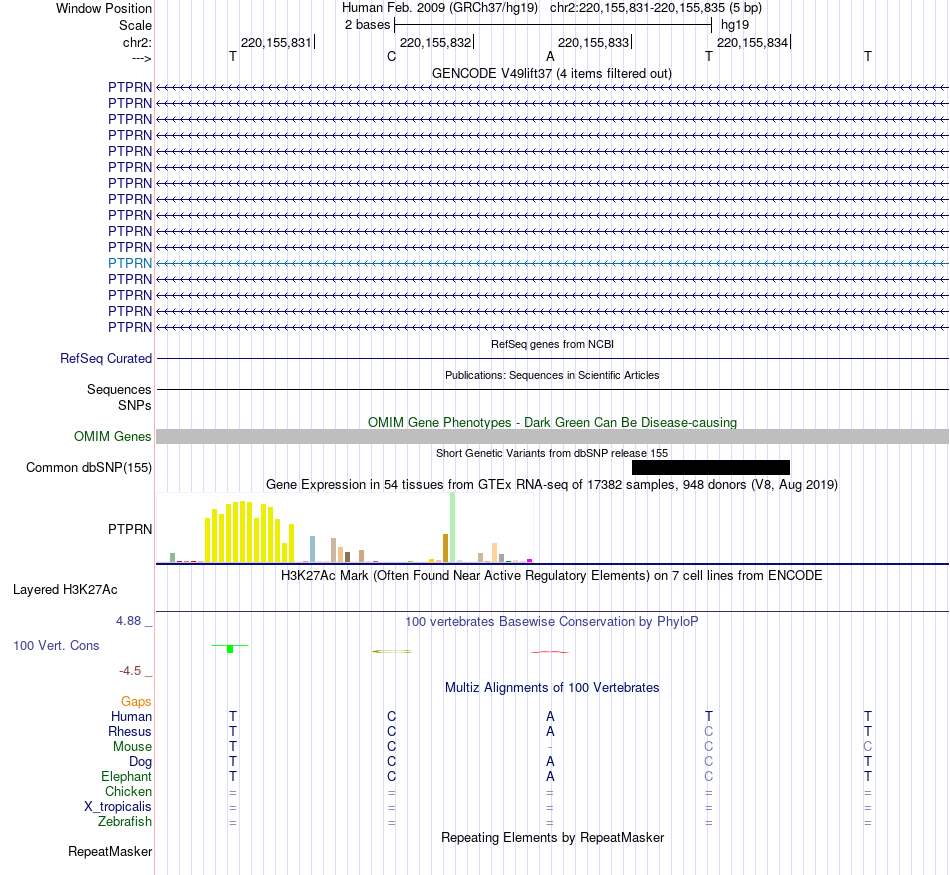Open Short Genetic Variants from dbSNP title
Image resolution: width=950 pixels, height=875 pixels.
coord(552,453)
